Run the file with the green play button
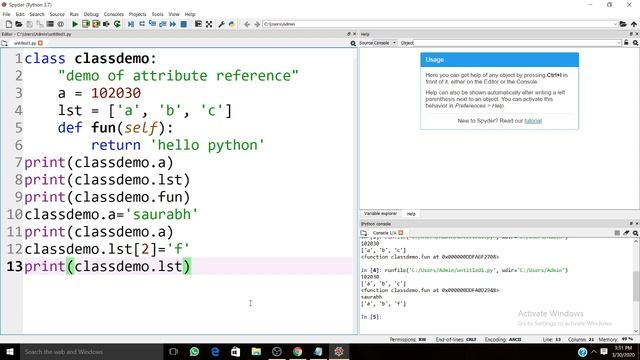640x360 pixels. (75, 24)
